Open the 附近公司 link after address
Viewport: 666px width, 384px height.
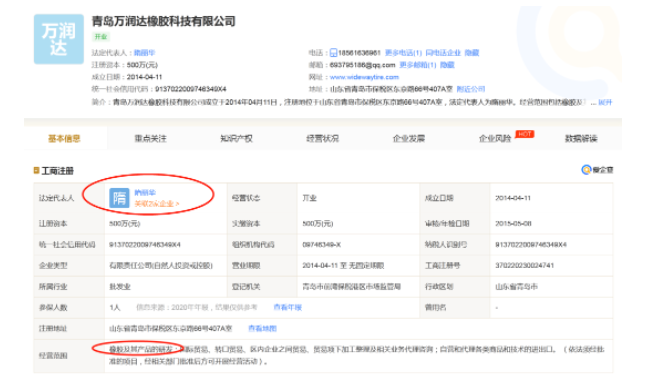point(471,89)
